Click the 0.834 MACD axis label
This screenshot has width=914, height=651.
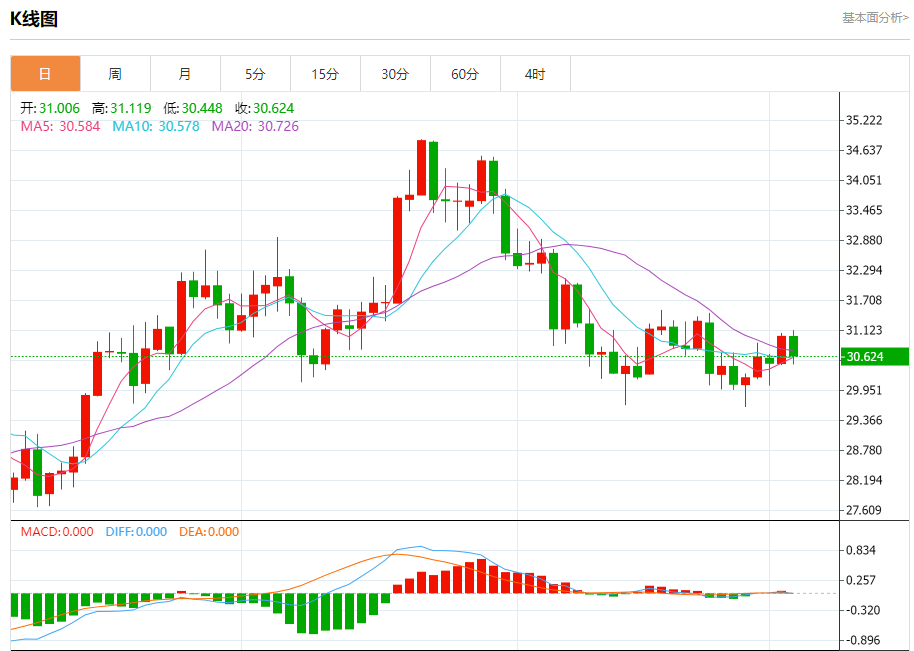pos(860,550)
